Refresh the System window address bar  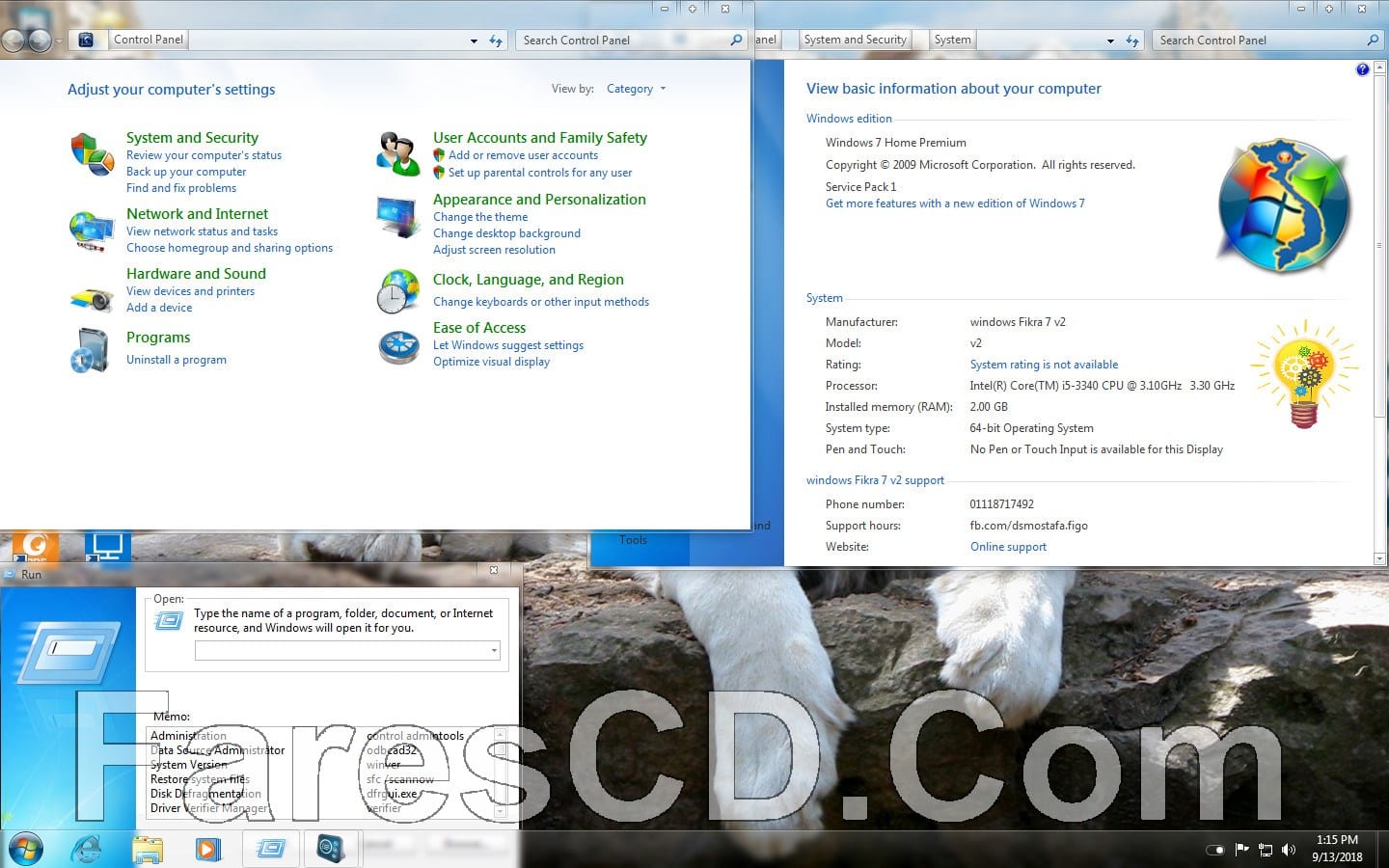(1132, 41)
